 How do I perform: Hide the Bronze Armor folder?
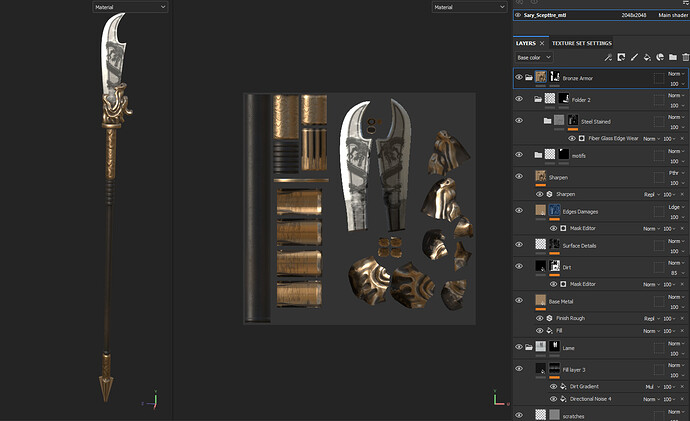click(519, 77)
